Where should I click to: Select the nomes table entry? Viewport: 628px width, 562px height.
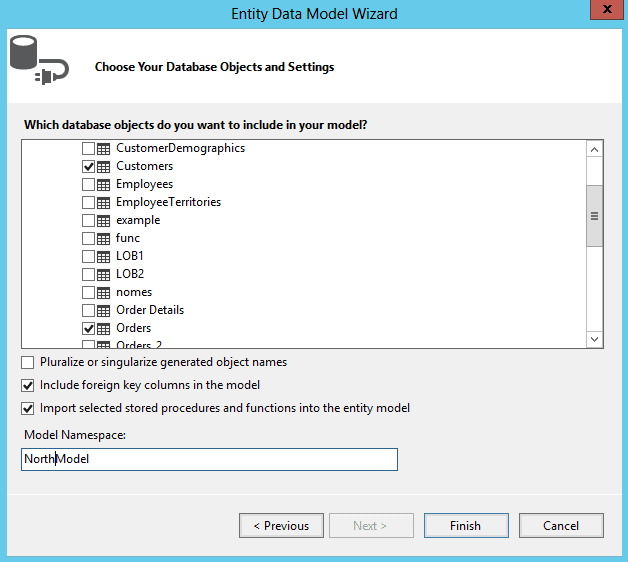[134, 292]
